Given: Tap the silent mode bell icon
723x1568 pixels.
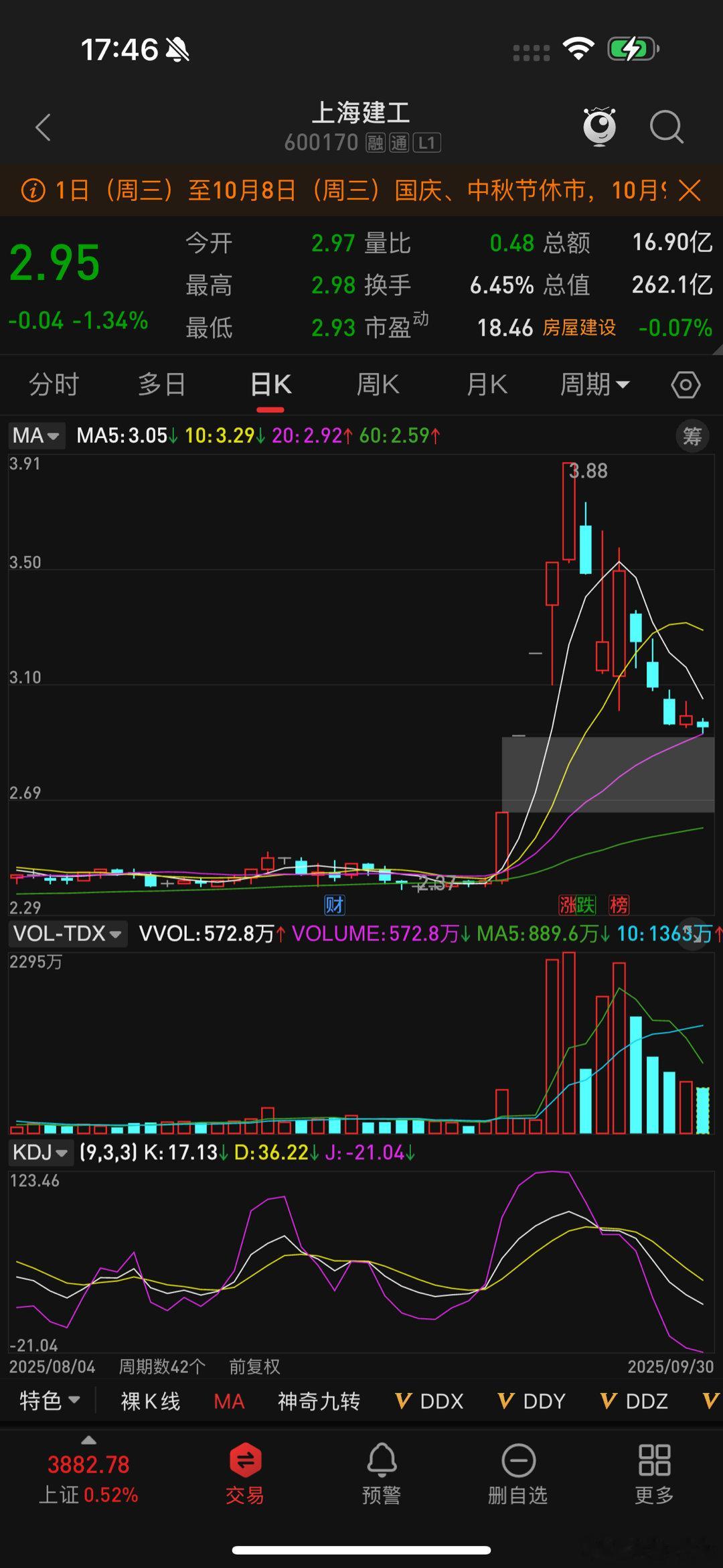Looking at the screenshot, I should 177,50.
